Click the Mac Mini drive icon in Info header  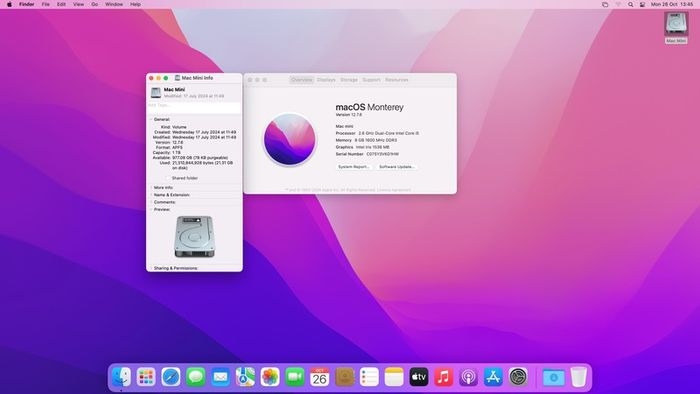pos(156,92)
